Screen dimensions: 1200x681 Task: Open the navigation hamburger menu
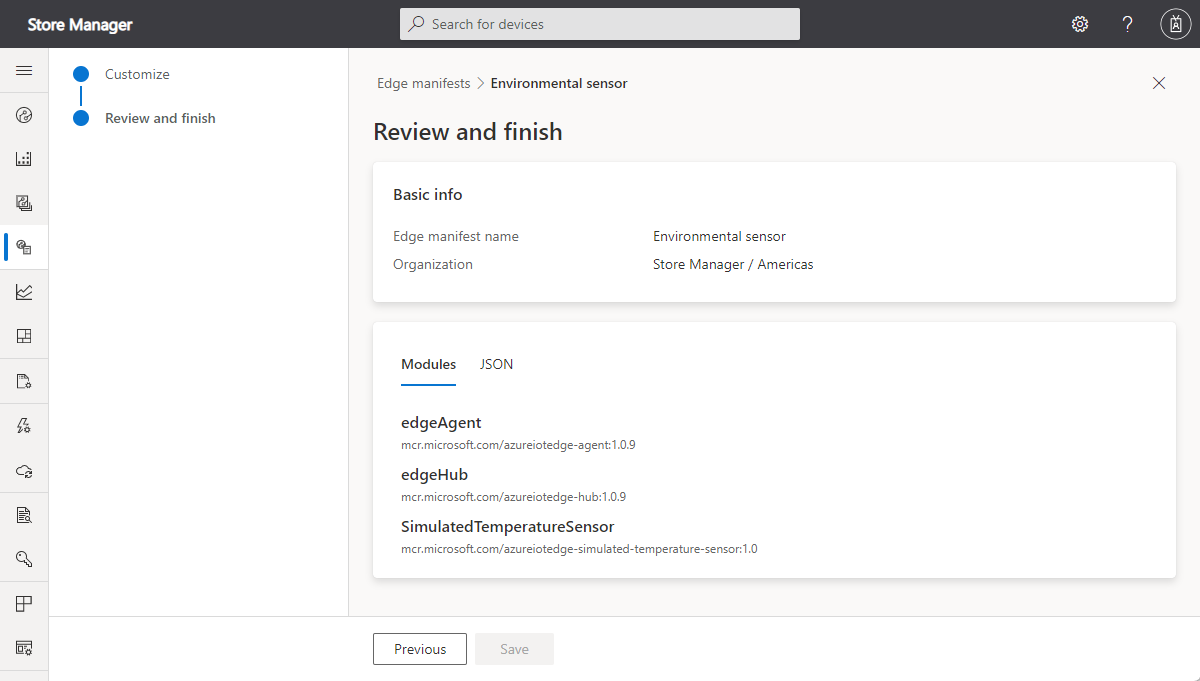click(24, 71)
